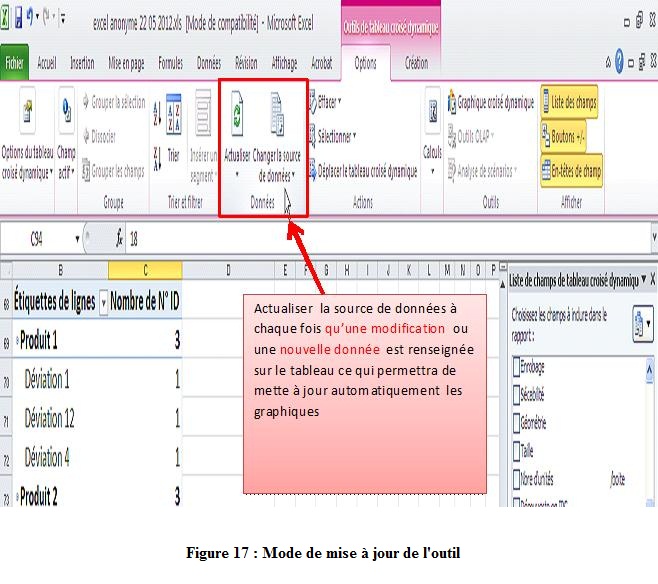Open the Étiquettes de lignes filter dropdown
The image size is (658, 584).
click(103, 302)
